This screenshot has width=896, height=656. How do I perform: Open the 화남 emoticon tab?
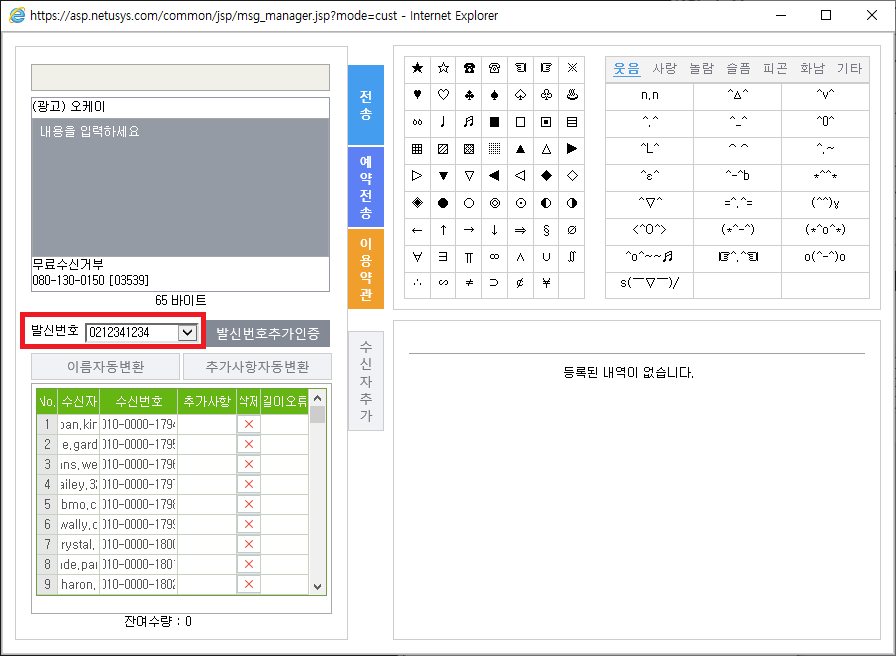(x=813, y=69)
